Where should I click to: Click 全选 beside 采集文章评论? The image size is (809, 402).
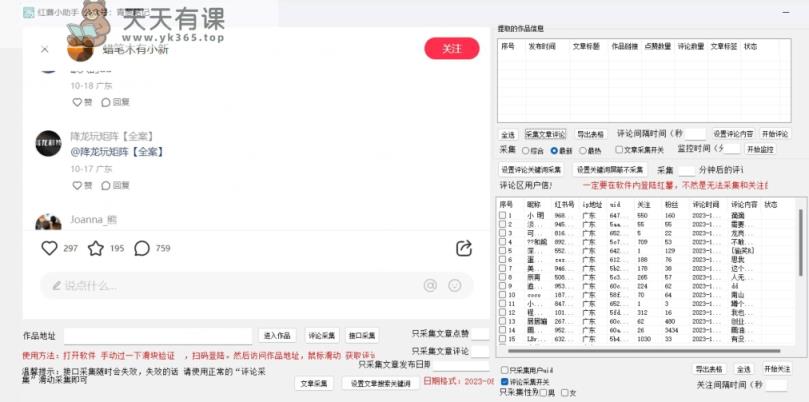point(508,135)
